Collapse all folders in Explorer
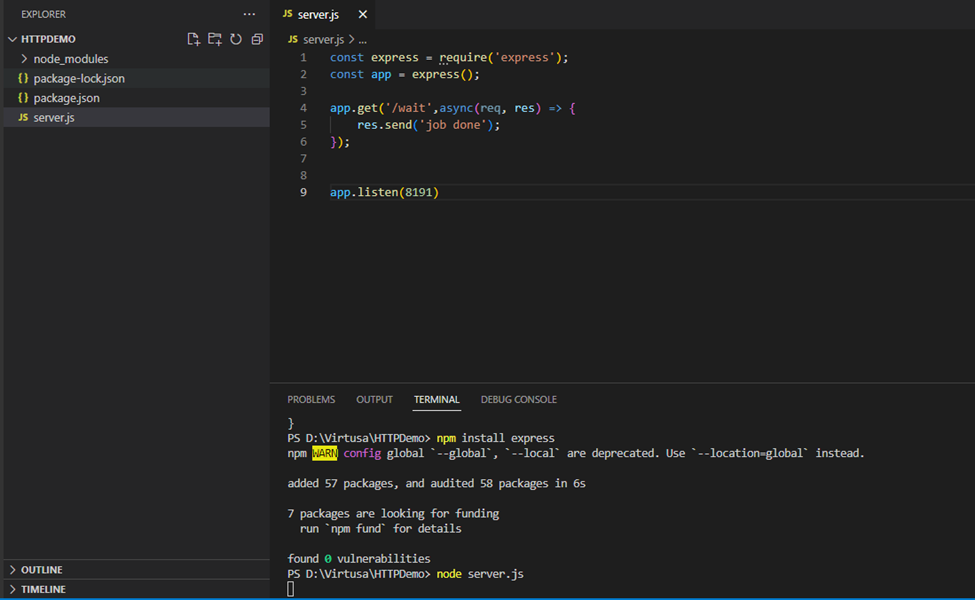975x600 pixels. point(257,39)
